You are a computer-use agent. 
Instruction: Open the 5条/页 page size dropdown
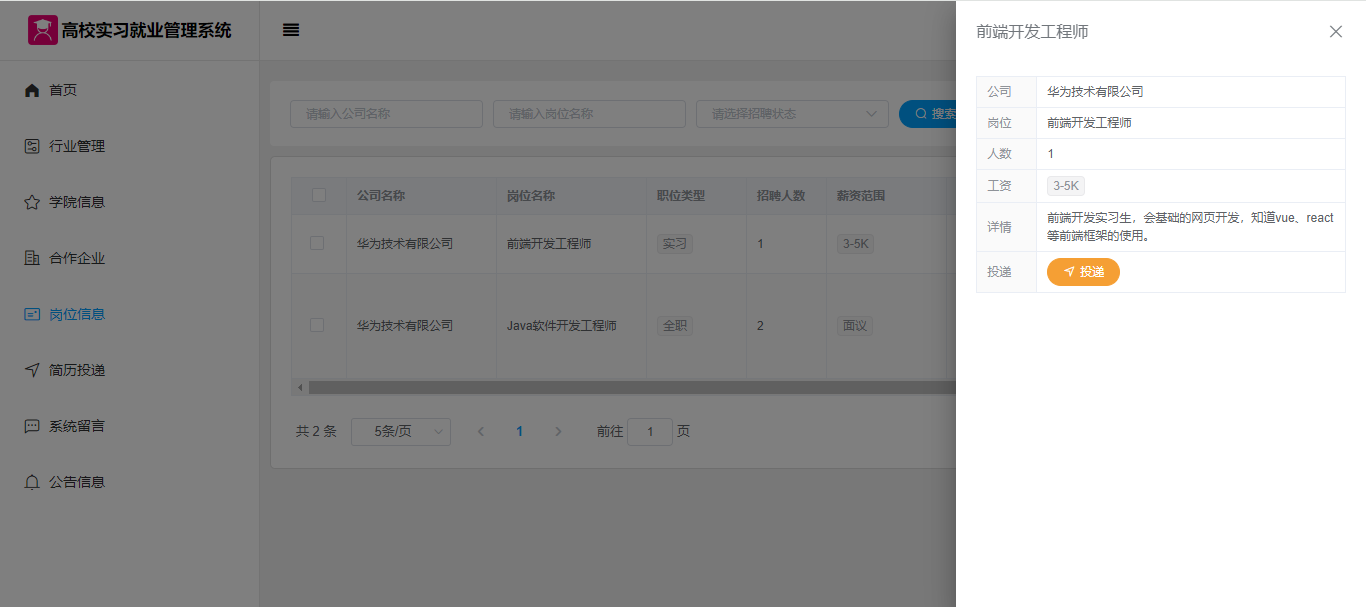pyautogui.click(x=401, y=432)
